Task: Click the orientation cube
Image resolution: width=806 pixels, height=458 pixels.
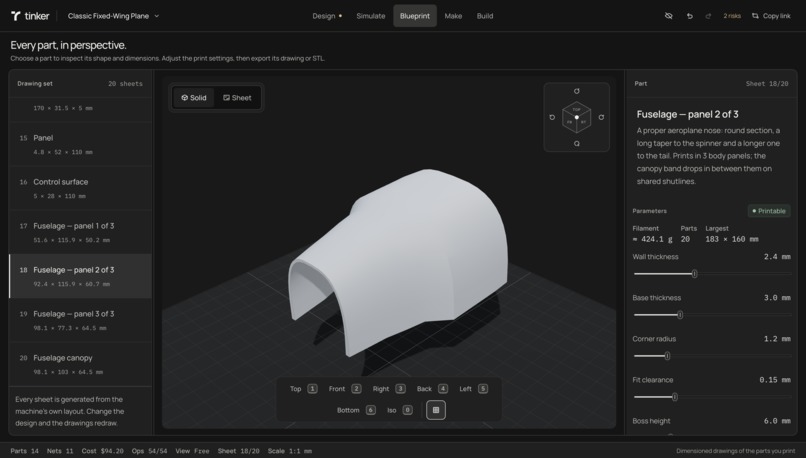Action: pos(576,117)
